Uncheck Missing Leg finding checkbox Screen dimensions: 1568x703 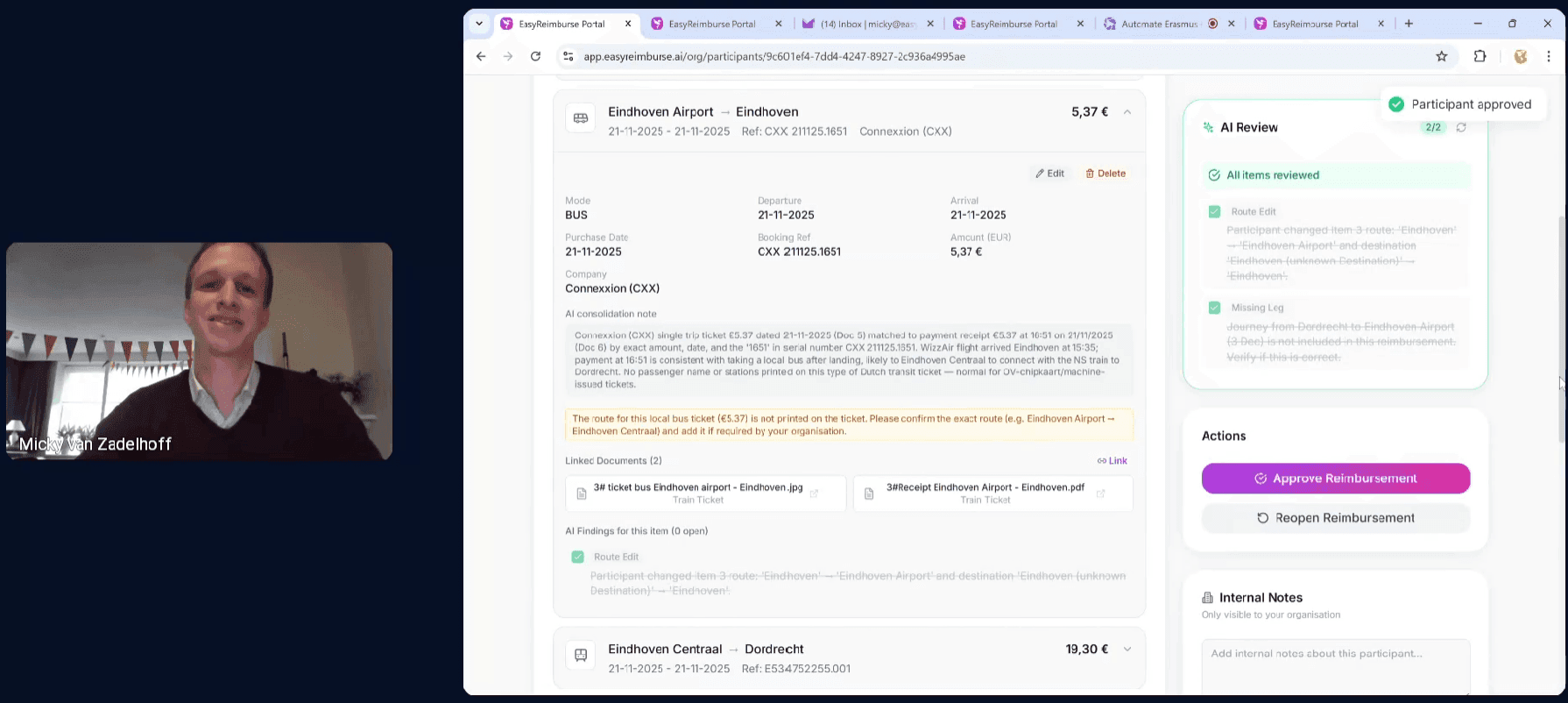[1214, 308]
